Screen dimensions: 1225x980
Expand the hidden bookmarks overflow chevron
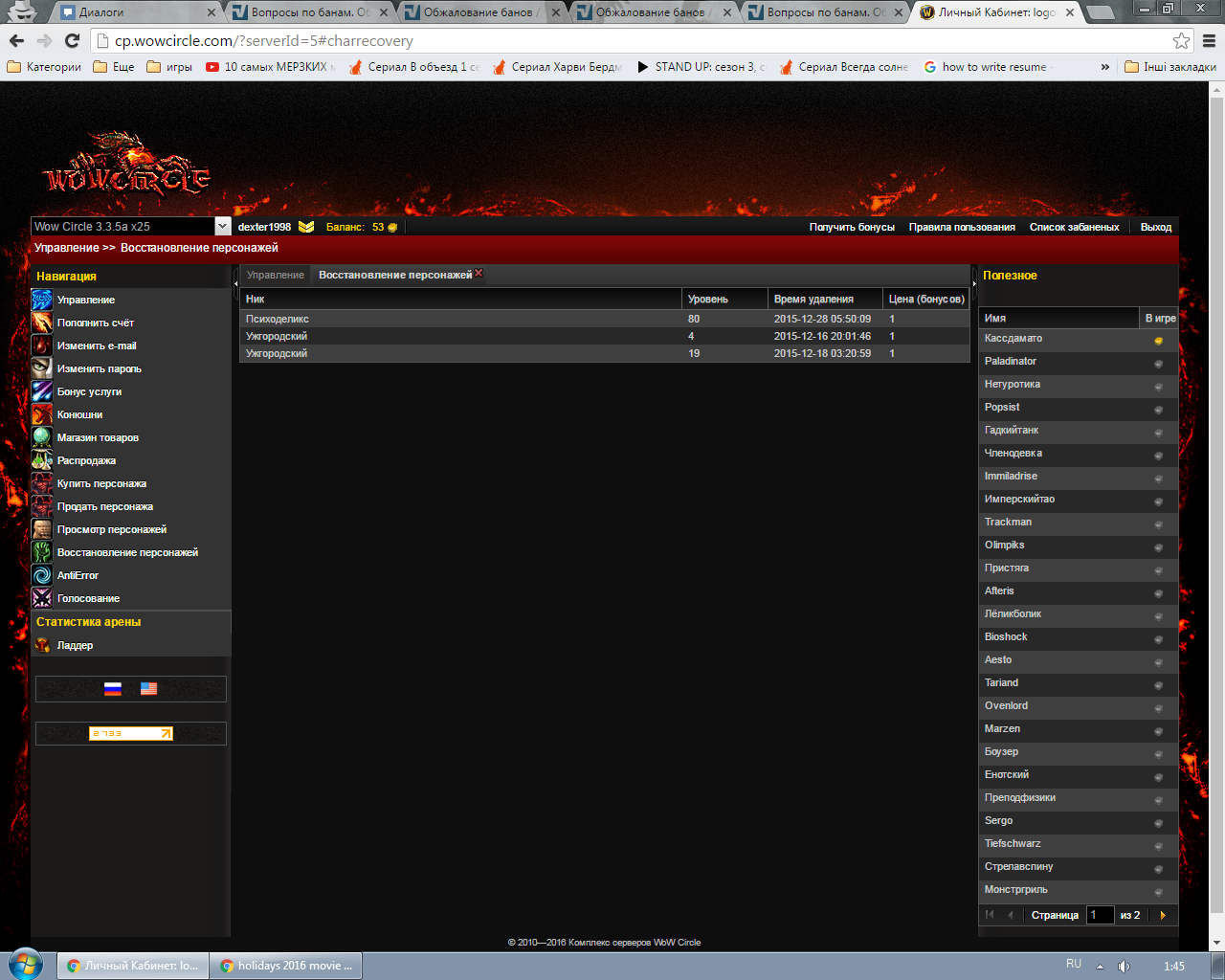tap(1105, 67)
